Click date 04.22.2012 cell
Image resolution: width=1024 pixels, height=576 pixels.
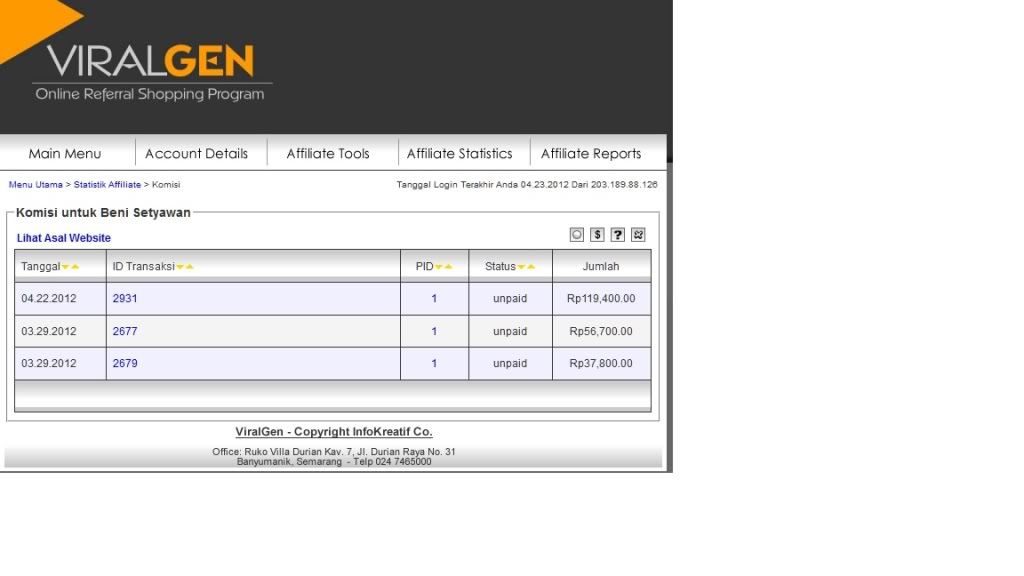(x=48, y=298)
